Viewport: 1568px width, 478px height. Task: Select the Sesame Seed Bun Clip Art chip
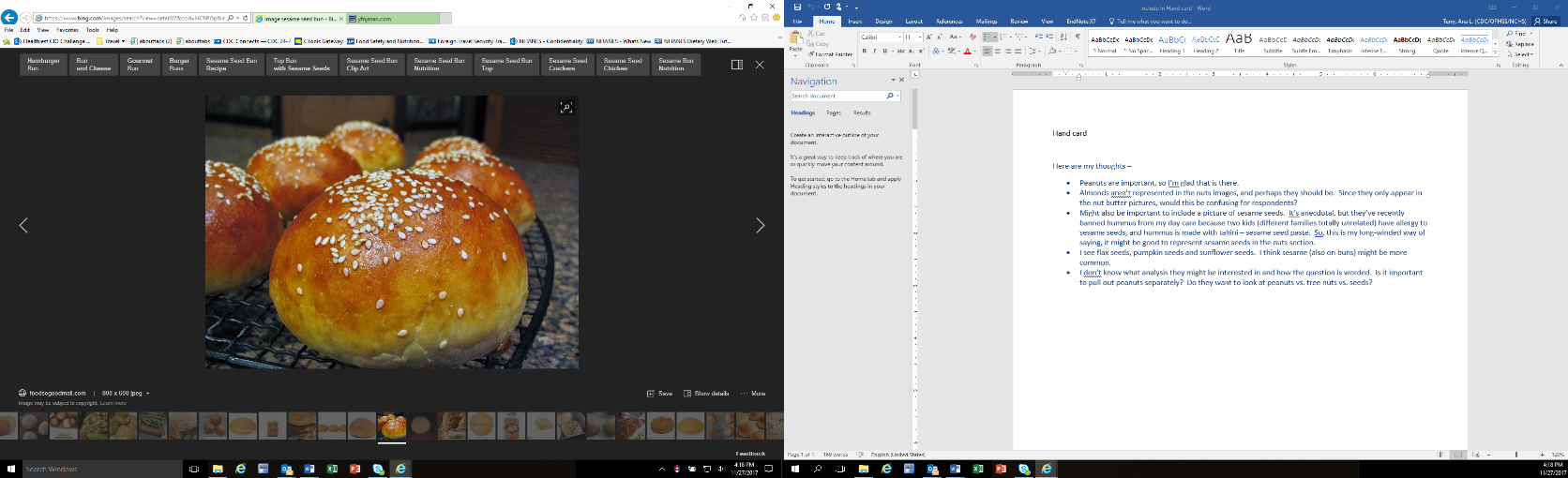pyautogui.click(x=372, y=64)
